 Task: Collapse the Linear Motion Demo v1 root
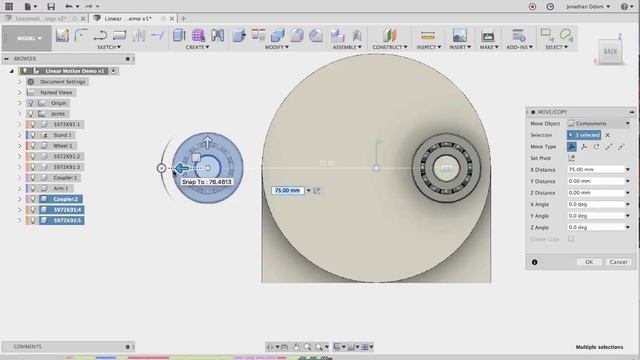tap(11, 71)
